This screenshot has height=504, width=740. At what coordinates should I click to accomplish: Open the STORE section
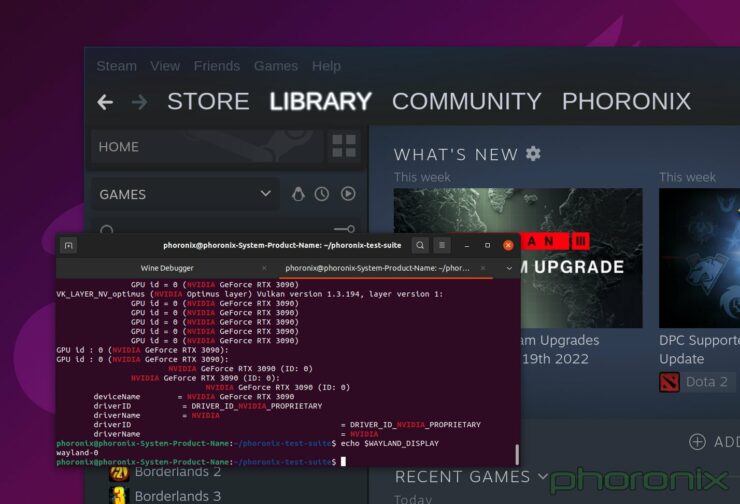coord(208,101)
